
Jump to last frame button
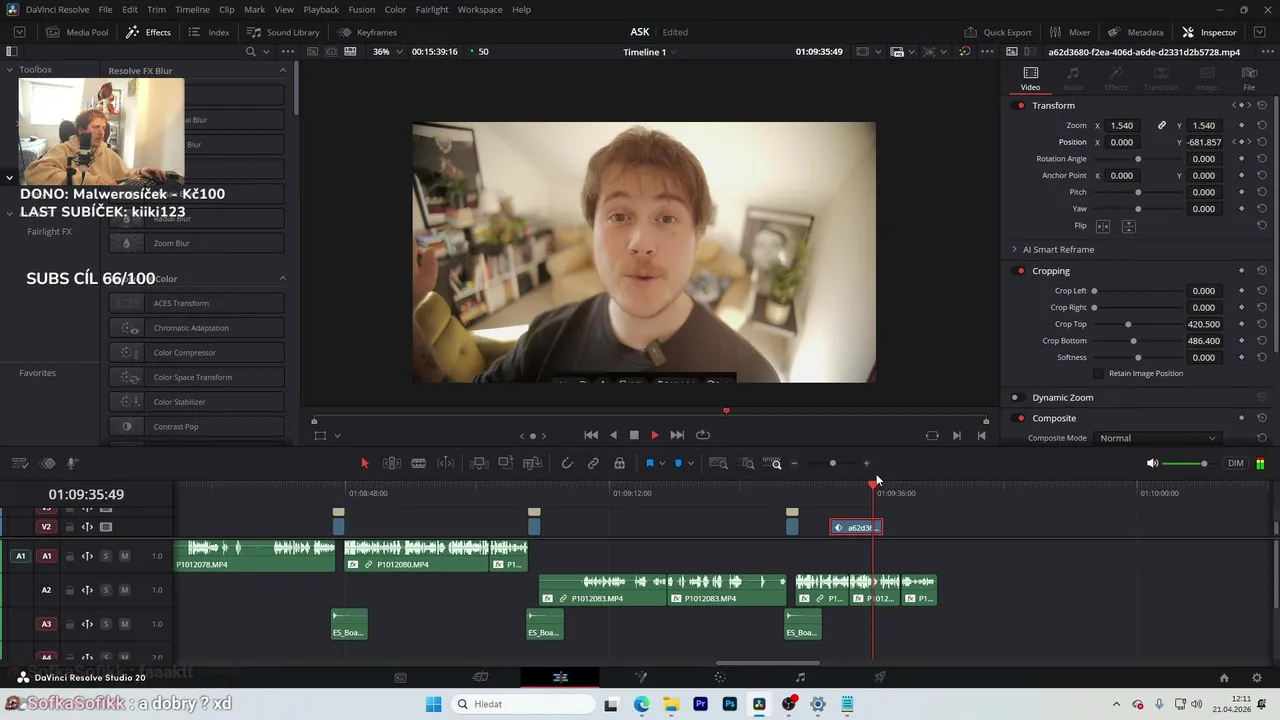click(x=677, y=435)
